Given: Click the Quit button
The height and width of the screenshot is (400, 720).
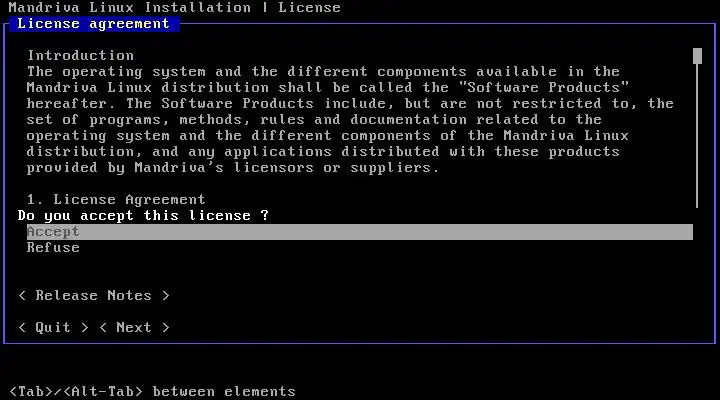Looking at the screenshot, I should (53, 327).
